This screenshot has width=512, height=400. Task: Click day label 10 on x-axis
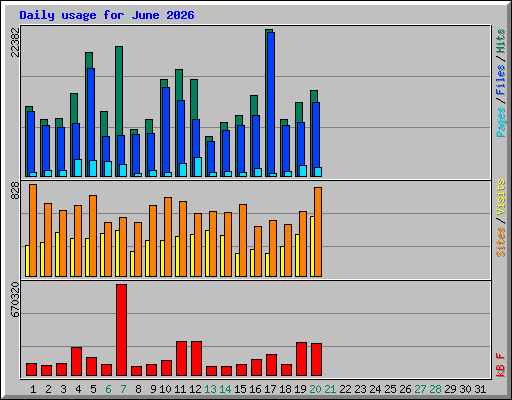coord(165,389)
